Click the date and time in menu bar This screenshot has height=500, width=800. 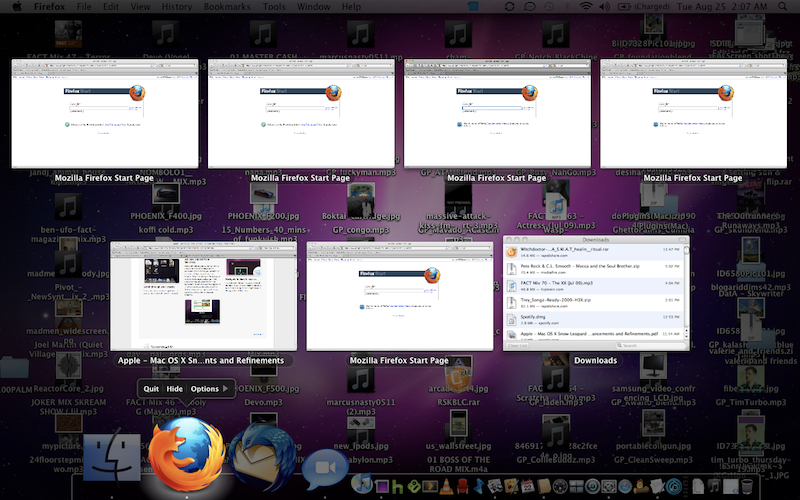[721, 7]
